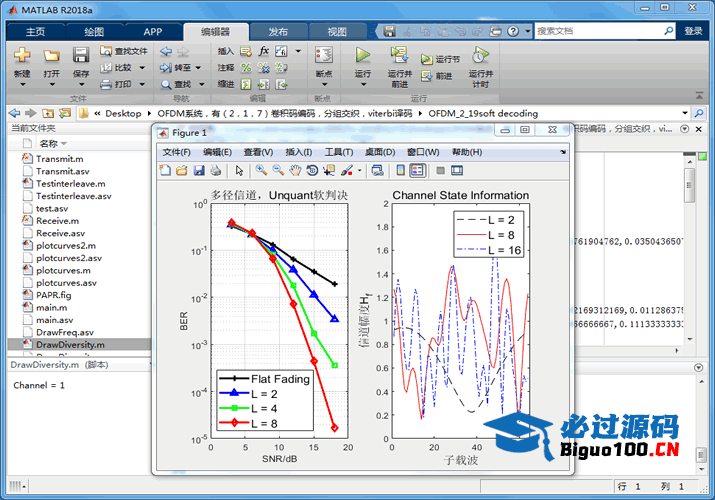Toggle the Insert Colorbar button in Figure 1
The height and width of the screenshot is (500, 715).
tap(400, 170)
